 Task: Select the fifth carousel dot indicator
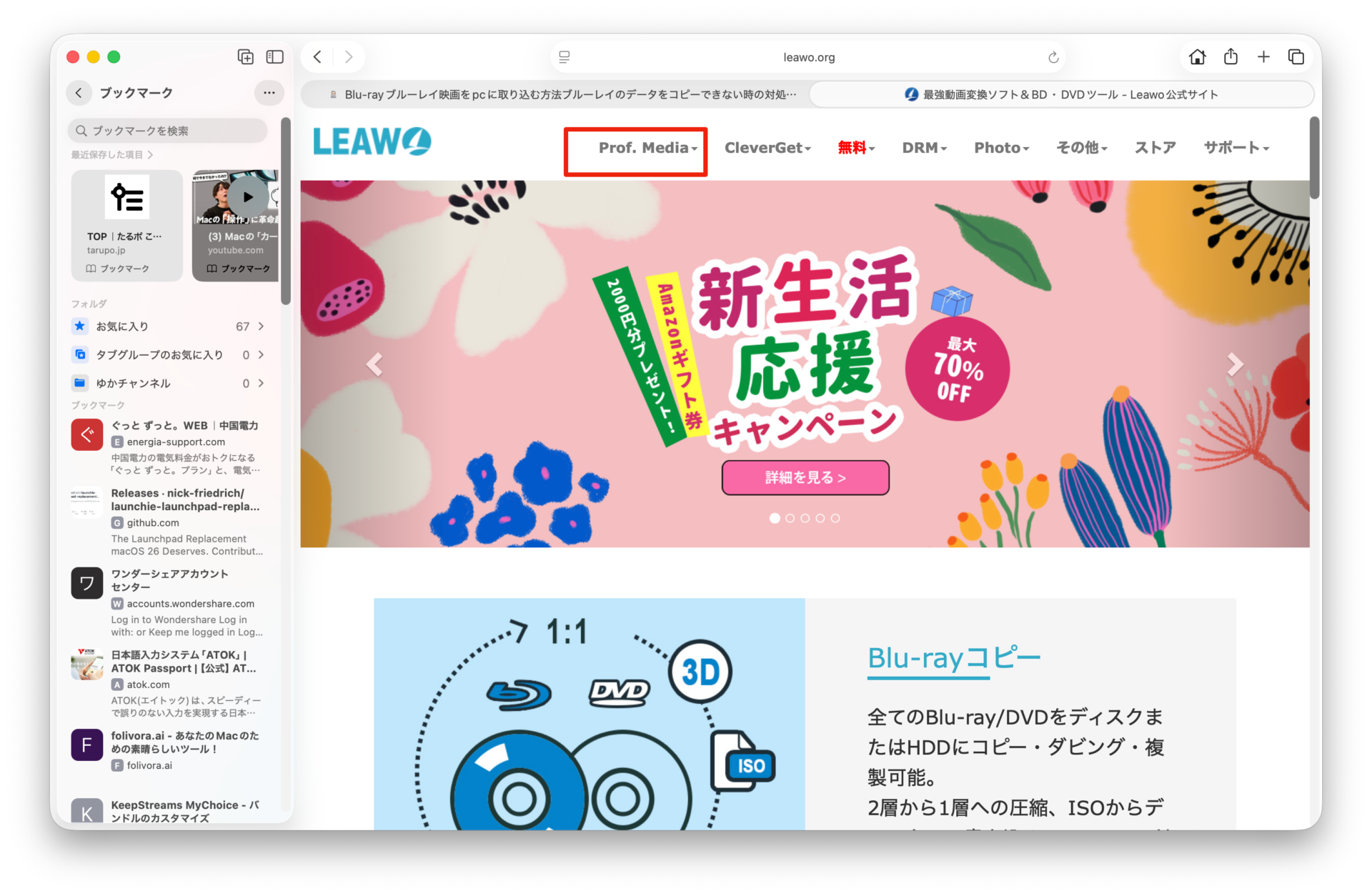pyautogui.click(x=835, y=518)
